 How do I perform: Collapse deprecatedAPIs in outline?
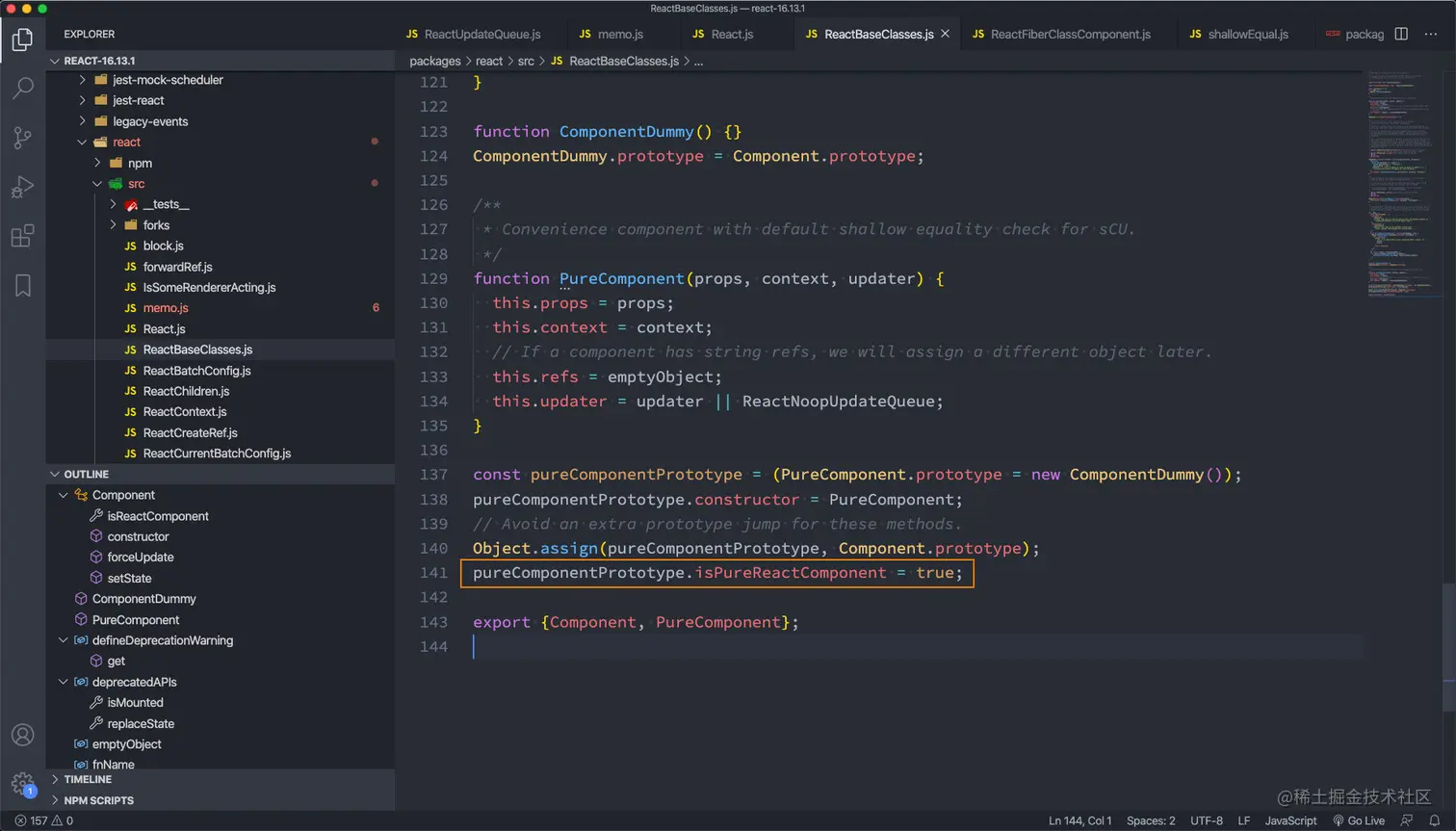64,682
